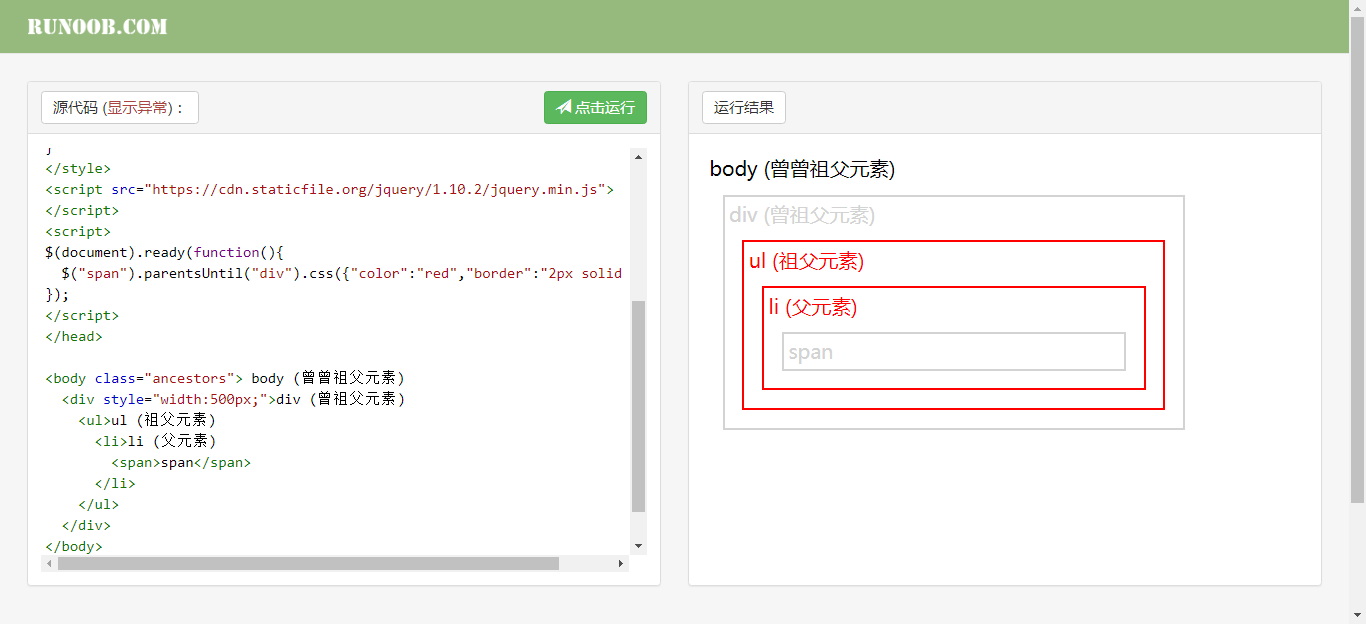Click code editor horizontal scrollbar left arrow

click(49, 563)
